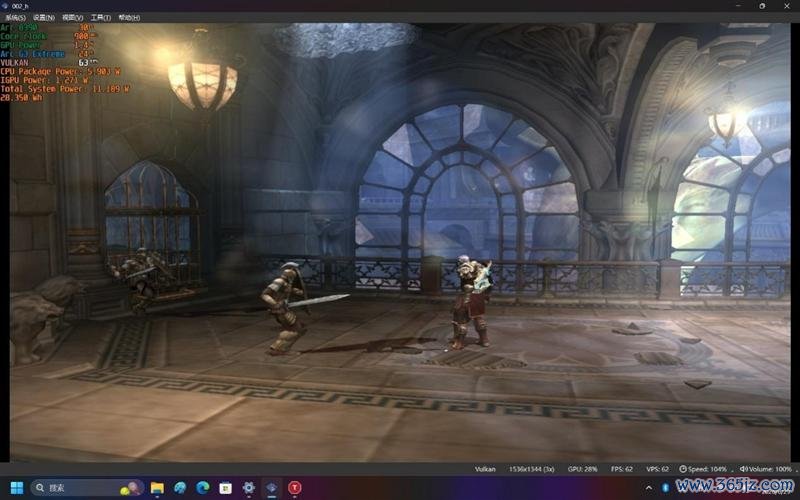The width and height of the screenshot is (800, 500).
Task: Open the 帮助(H) menu
Action: tap(129, 18)
